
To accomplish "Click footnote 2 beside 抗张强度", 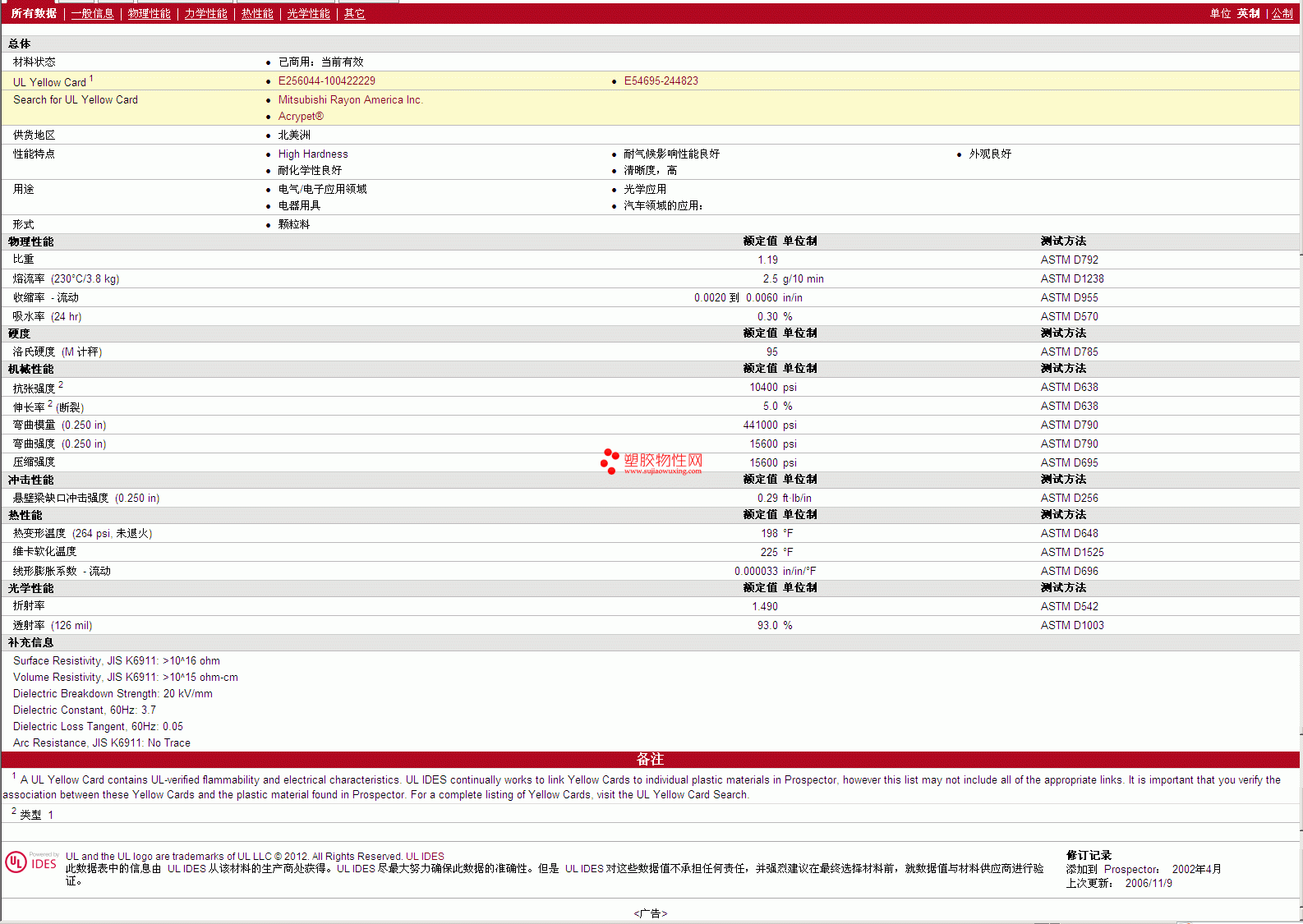I will (61, 384).
